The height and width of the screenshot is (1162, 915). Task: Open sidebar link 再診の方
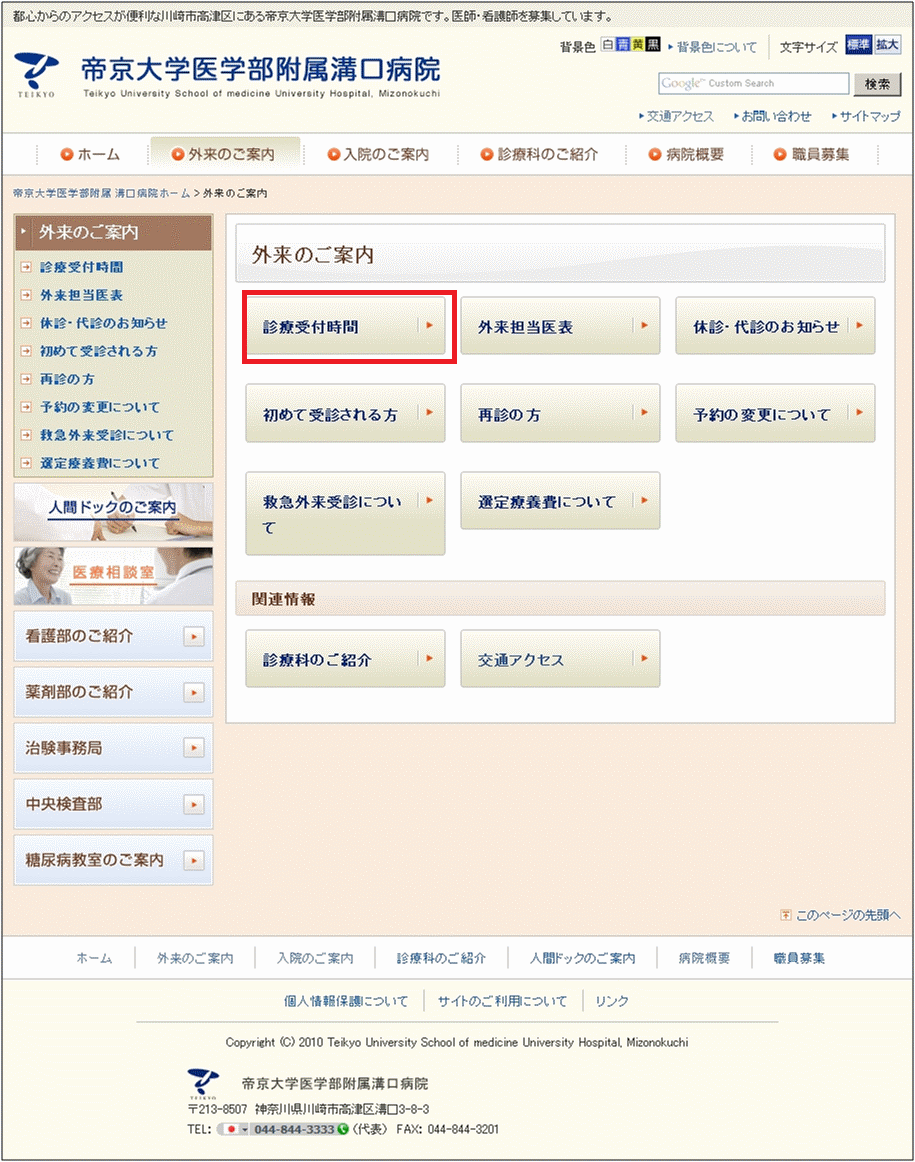click(x=67, y=379)
